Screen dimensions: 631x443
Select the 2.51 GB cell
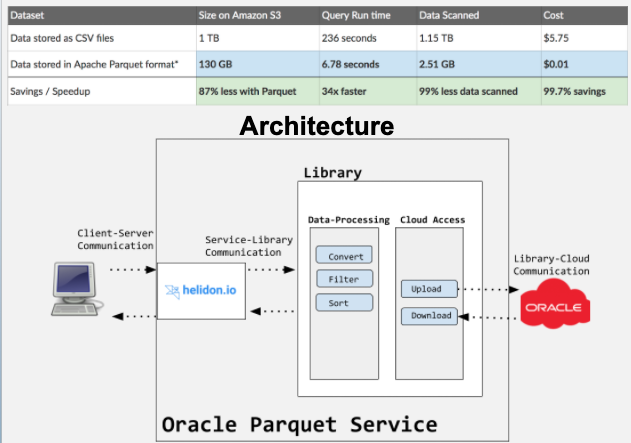pos(479,64)
